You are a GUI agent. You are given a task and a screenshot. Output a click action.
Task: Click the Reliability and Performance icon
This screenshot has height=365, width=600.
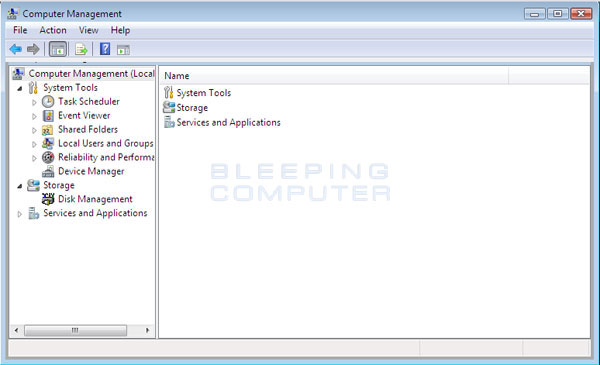pyautogui.click(x=48, y=157)
